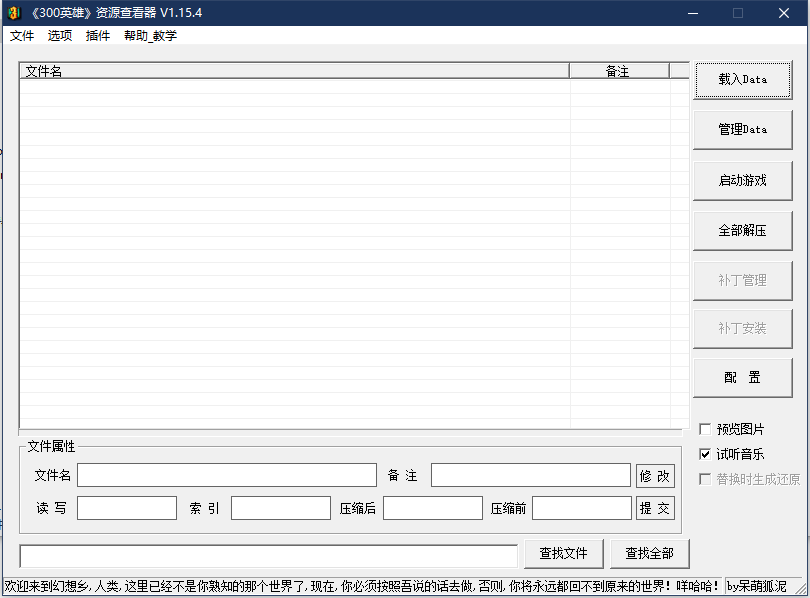This screenshot has width=810, height=598.
Task: Click the app icon in title bar
Action: [x=14, y=13]
